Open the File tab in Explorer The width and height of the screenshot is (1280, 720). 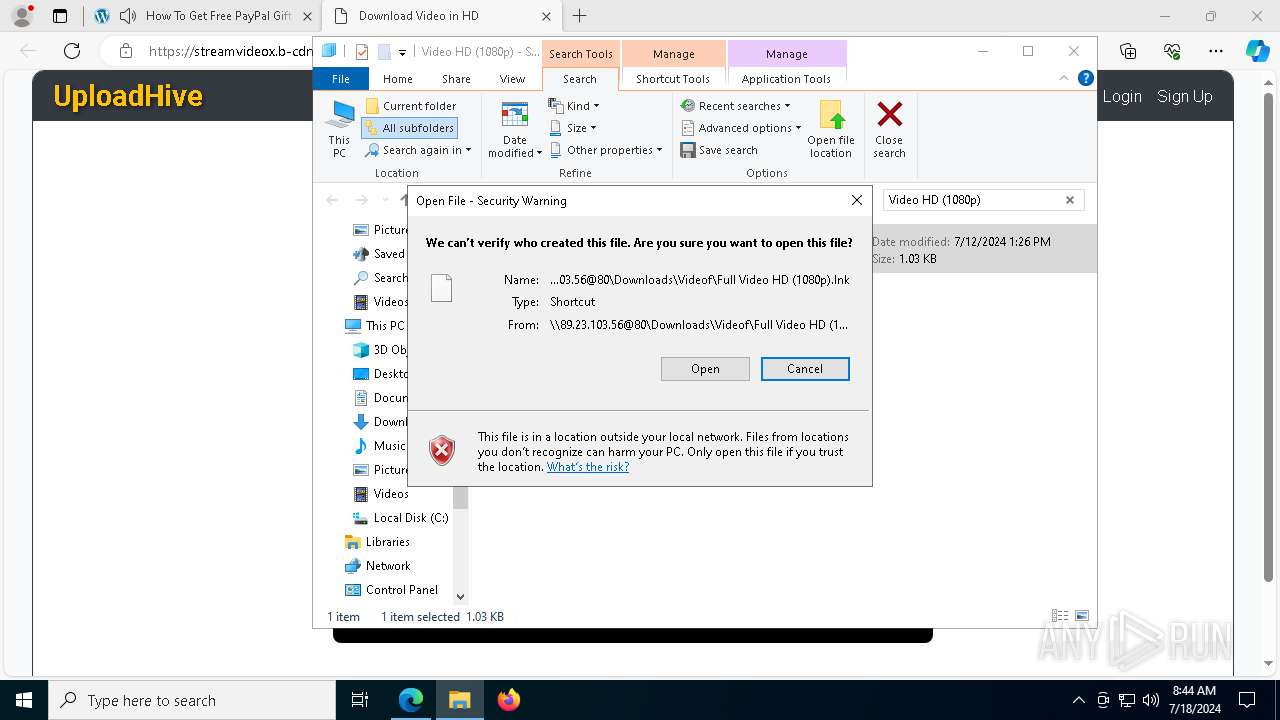341,79
